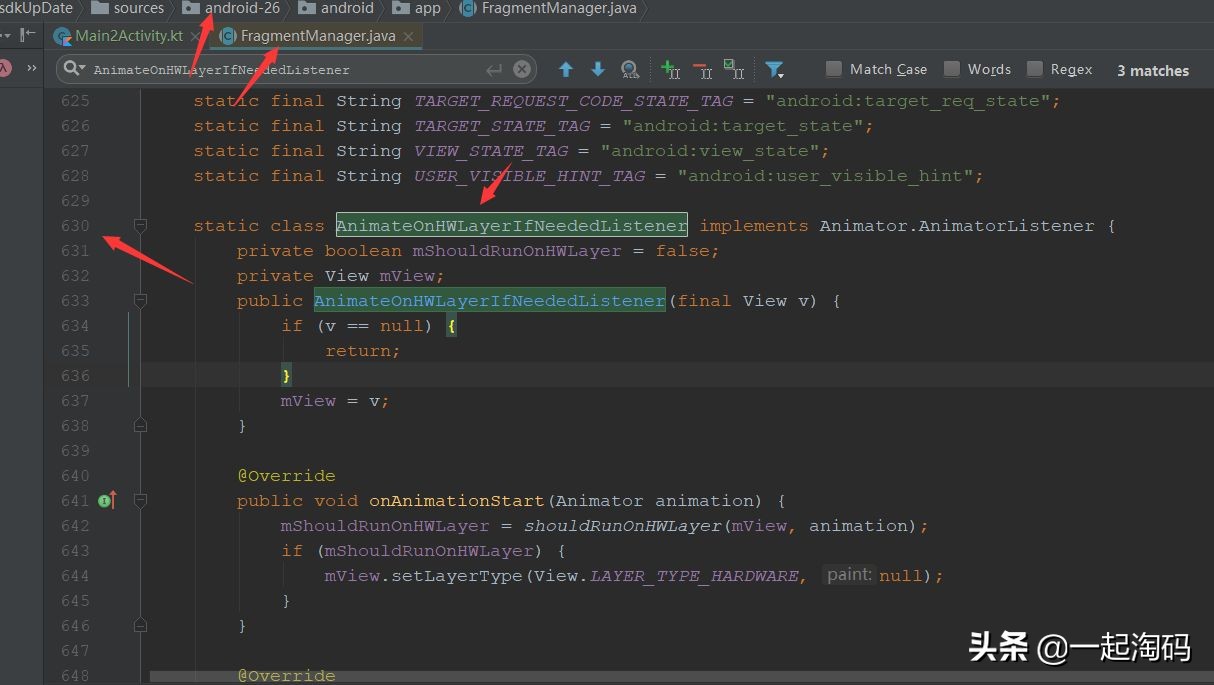
Task: Switch to the Main2Activity.kt tab
Action: point(129,36)
